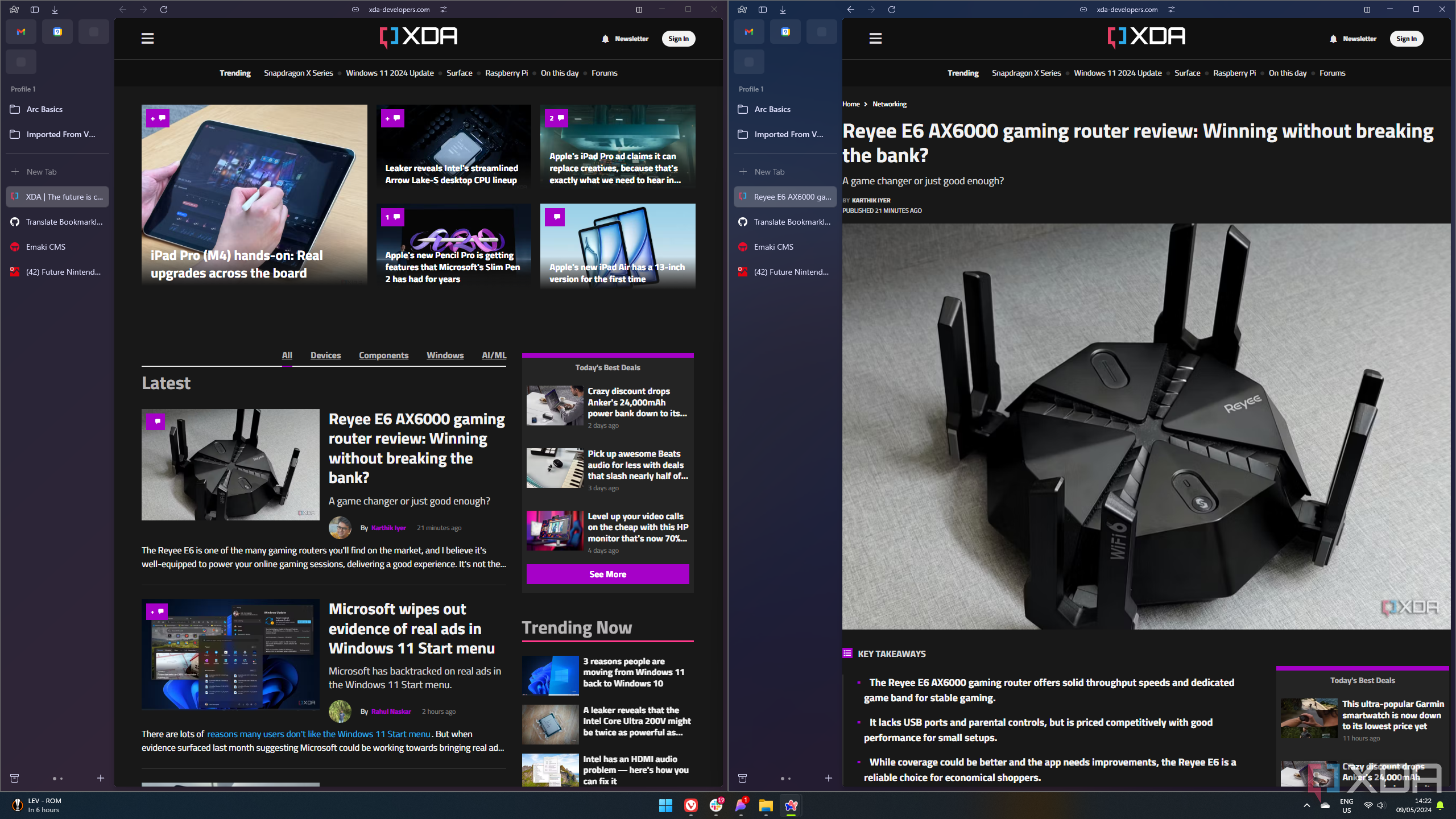Select the AI/ML tab in Latest section
Viewport: 1456px width, 819px height.
tap(494, 355)
